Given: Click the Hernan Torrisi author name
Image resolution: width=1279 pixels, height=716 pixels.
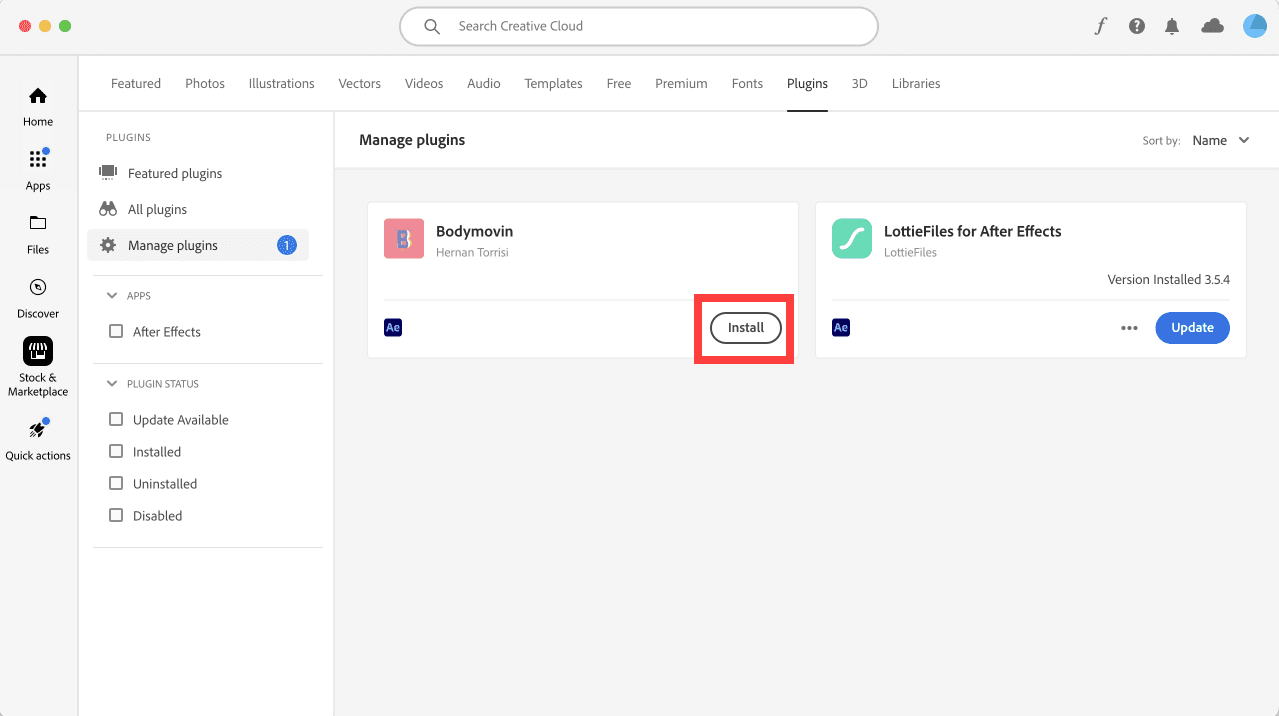Looking at the screenshot, I should 472,253.
